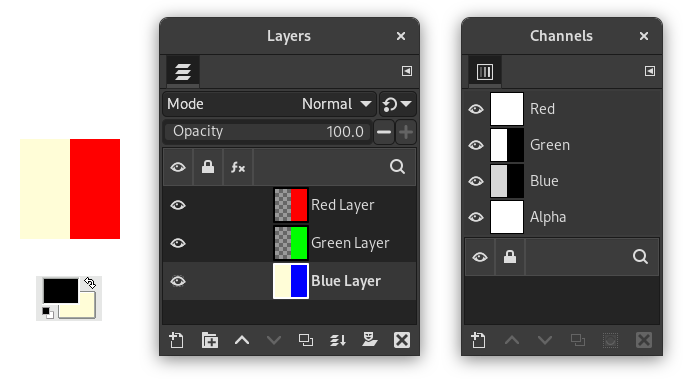Select the Blue Layer name
Image resolution: width=683 pixels, height=379 pixels.
pyautogui.click(x=346, y=281)
